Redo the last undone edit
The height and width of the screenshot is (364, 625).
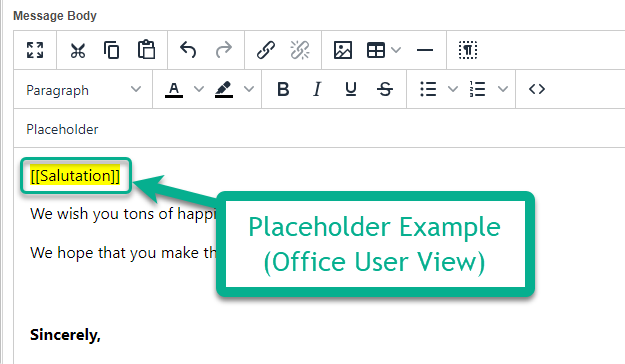pos(224,50)
